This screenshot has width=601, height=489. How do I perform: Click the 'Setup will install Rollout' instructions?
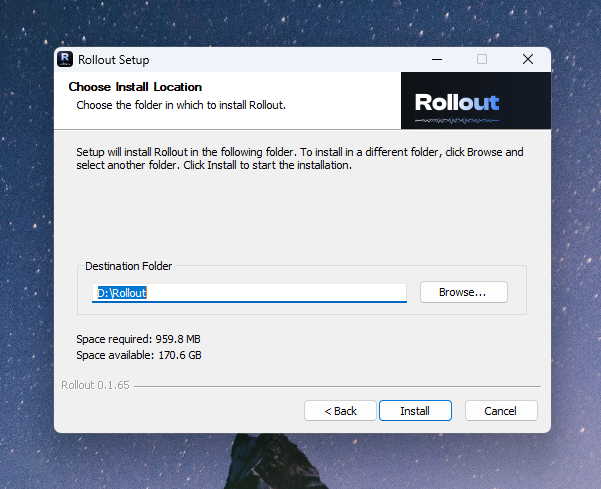(300, 159)
